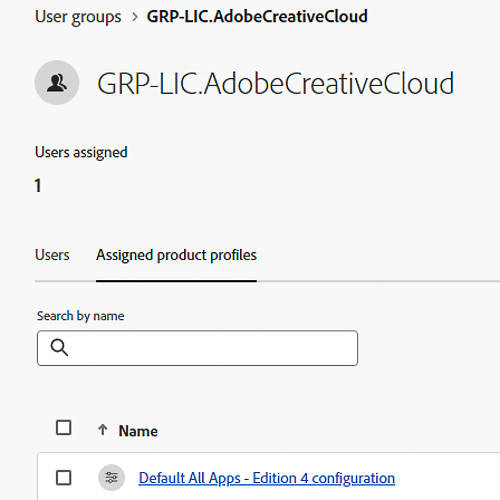Click the user group avatar icon
500x500 pixels.
57,83
